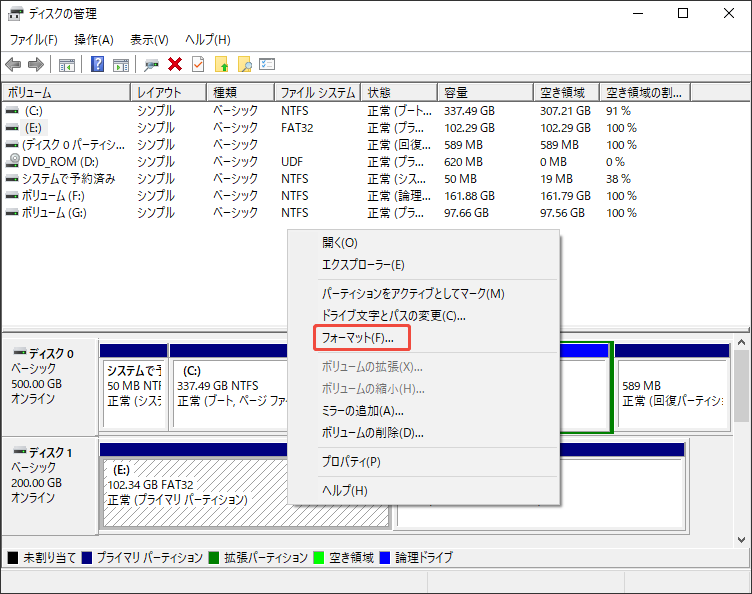Click the DVD_ROM (D:) disc icon
Screen dimensions: 752x594
point(13,160)
